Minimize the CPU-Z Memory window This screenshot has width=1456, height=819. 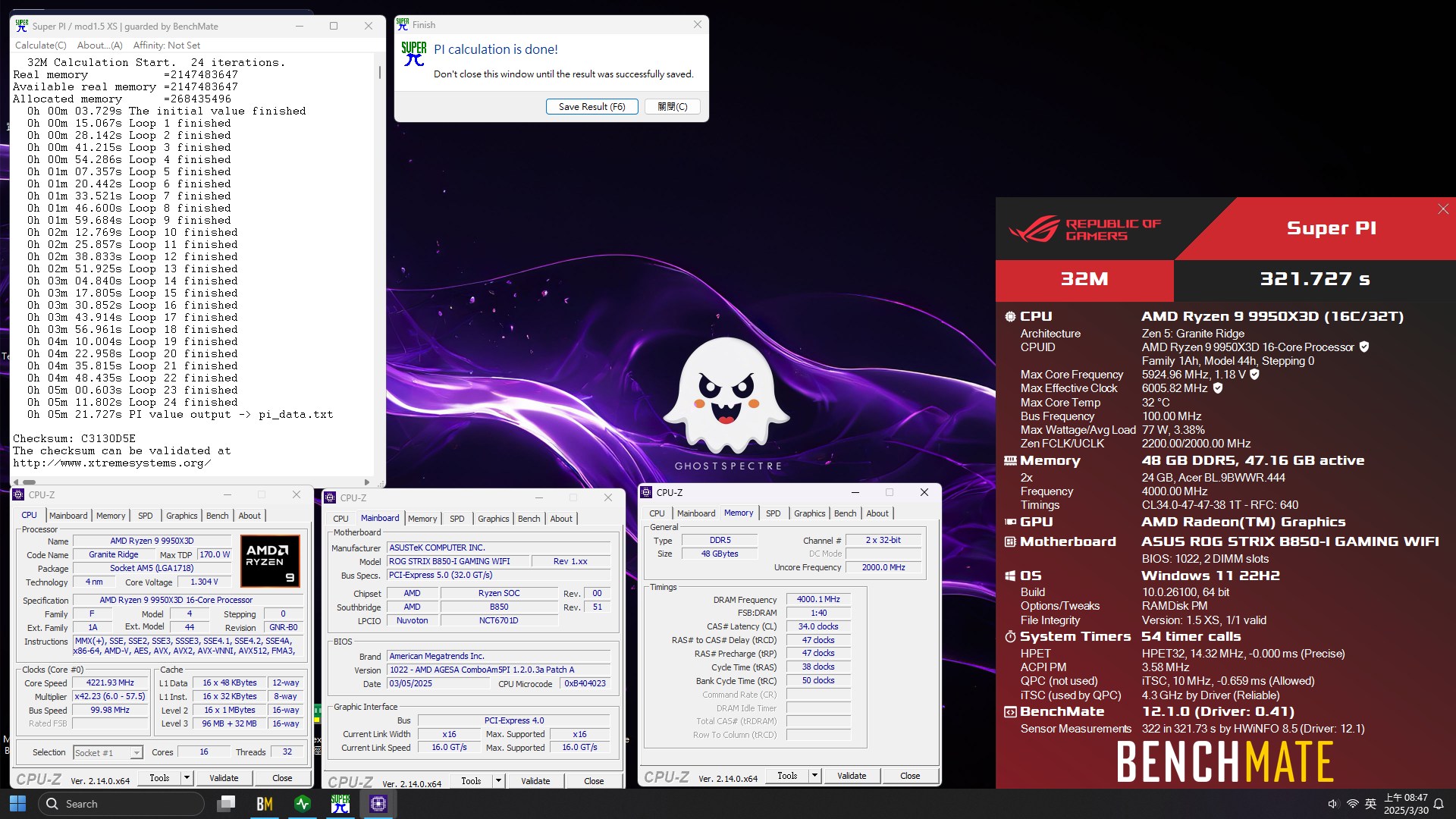coord(855,492)
